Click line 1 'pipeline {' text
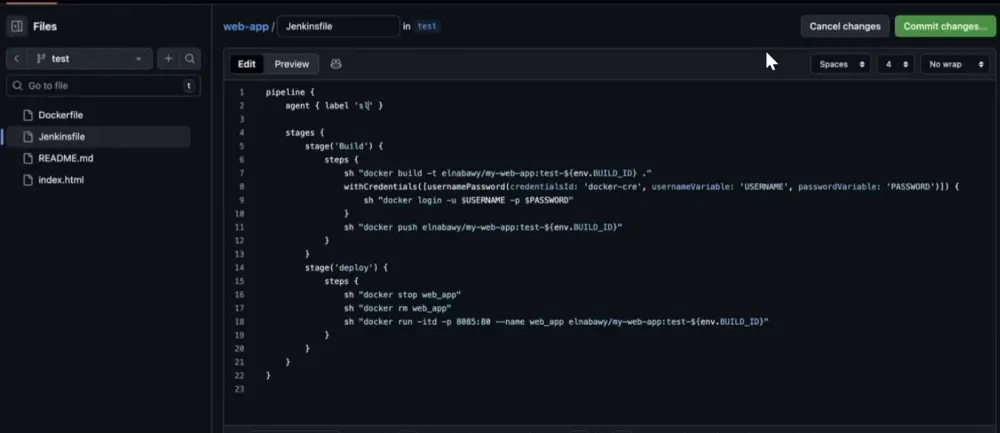This screenshot has height=433, width=1000. 290,92
